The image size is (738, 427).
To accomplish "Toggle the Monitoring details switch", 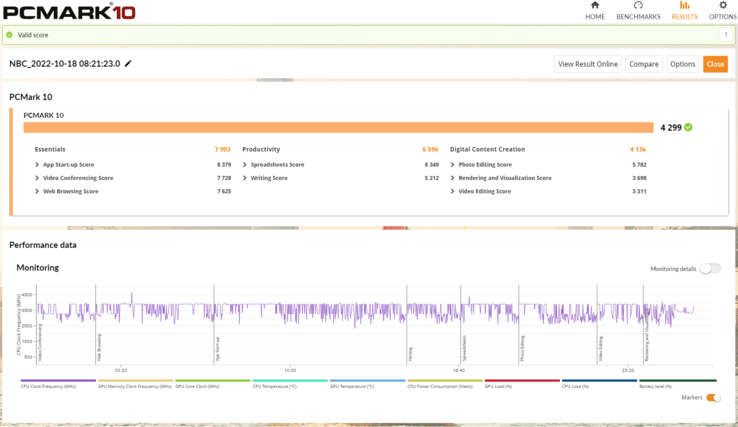I will point(710,269).
